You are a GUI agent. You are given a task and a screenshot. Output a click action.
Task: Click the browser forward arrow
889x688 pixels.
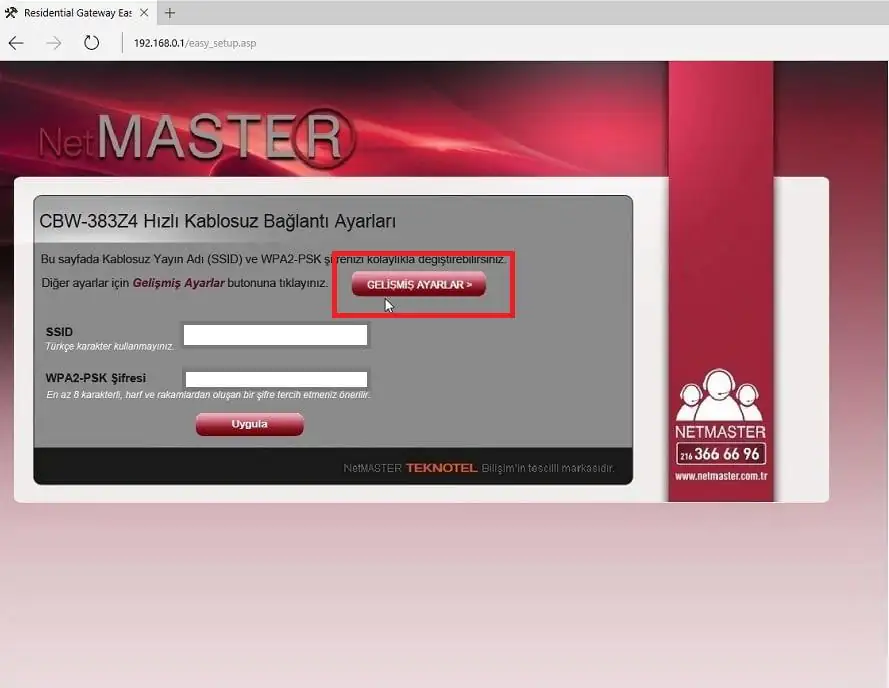tap(52, 43)
